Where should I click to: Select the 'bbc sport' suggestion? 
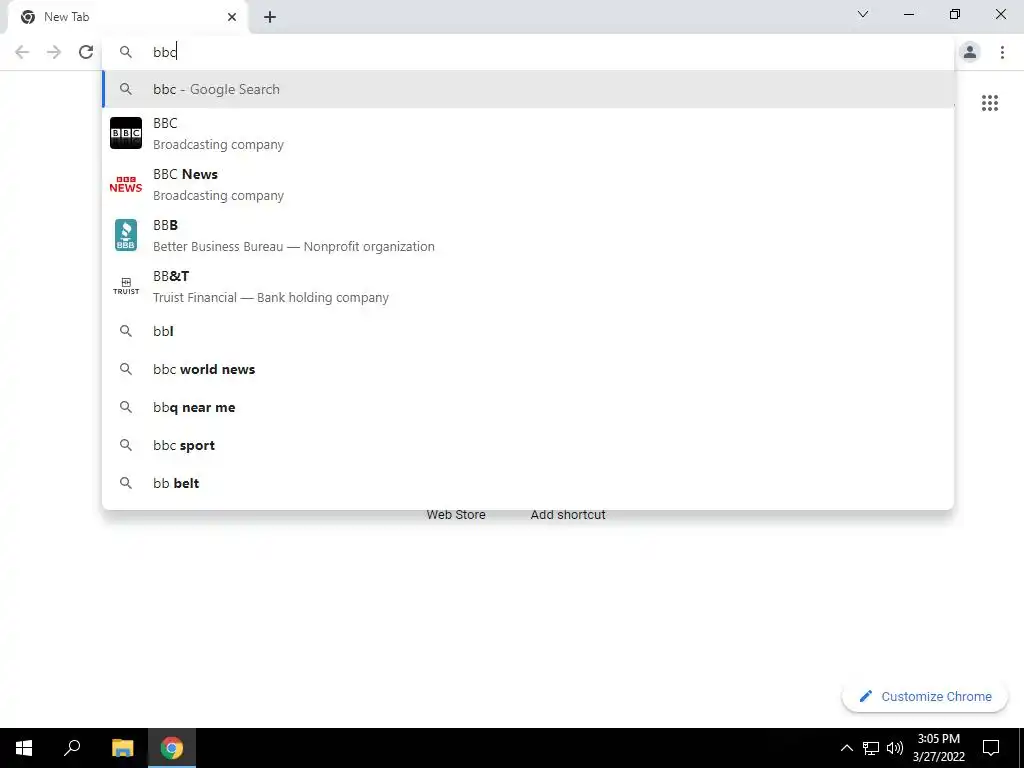click(528, 445)
